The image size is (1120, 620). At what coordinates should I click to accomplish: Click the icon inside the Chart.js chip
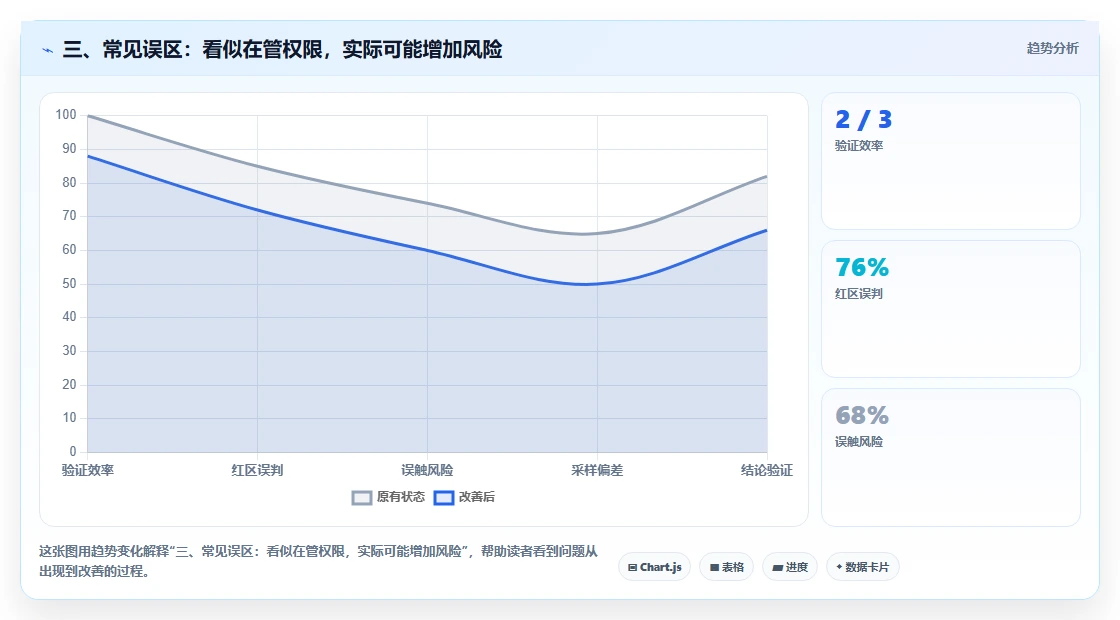[632, 568]
